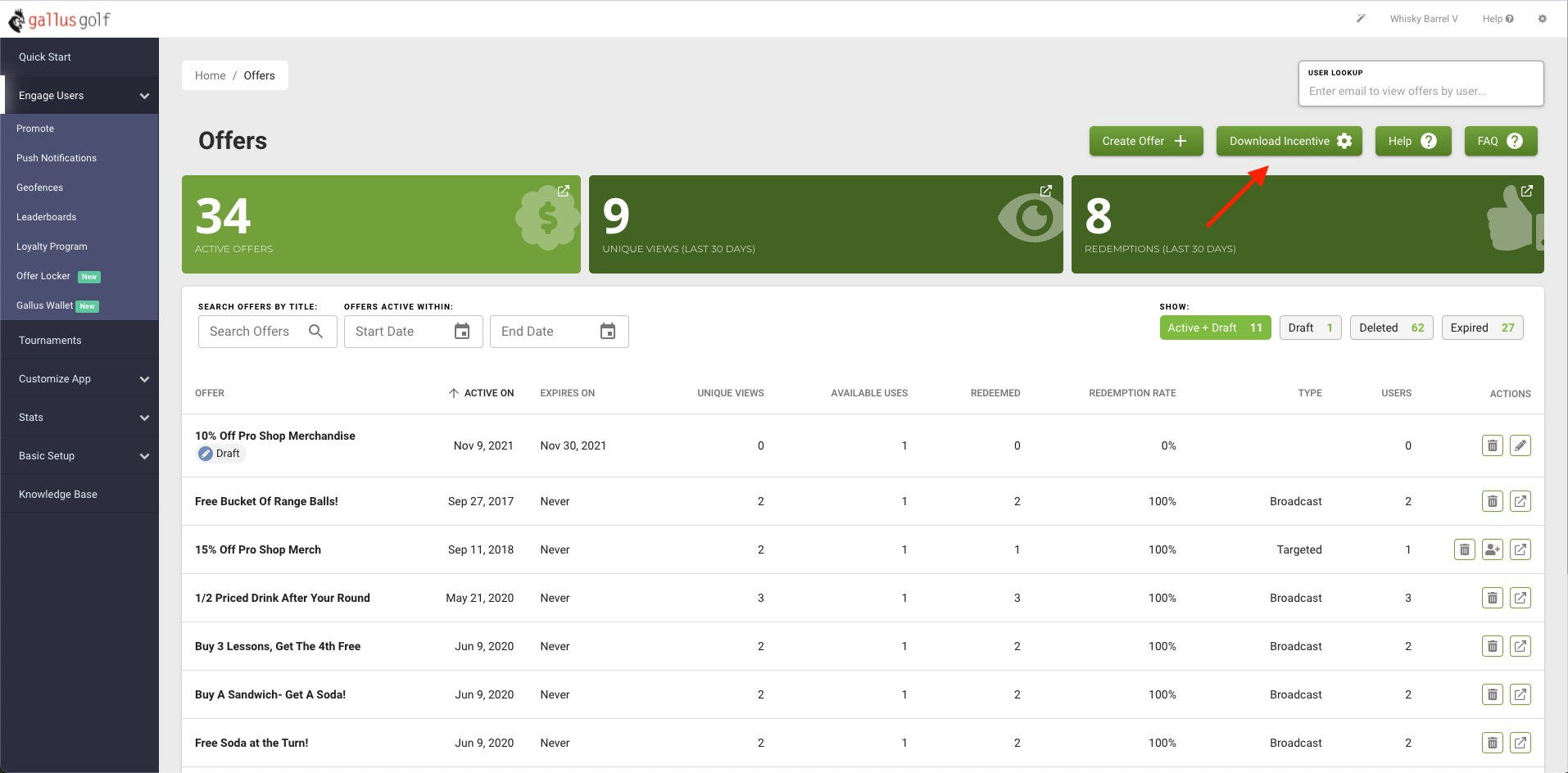Viewport: 1568px width, 773px height.
Task: Open Buy A Sandwich- Get A Soda details
Action: tap(1520, 694)
